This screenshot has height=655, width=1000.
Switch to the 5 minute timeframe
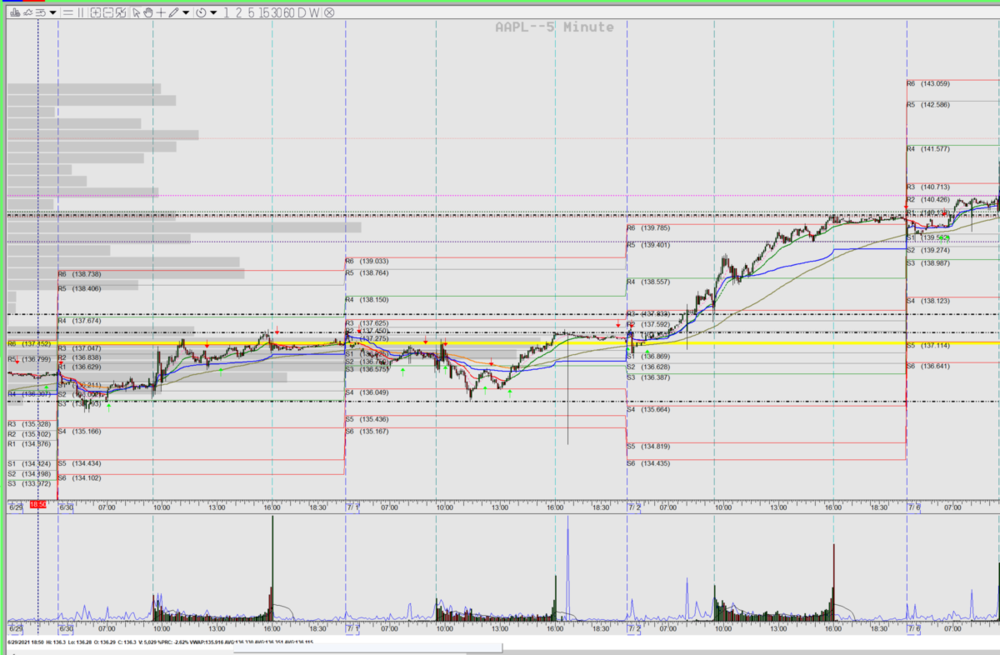click(x=251, y=13)
